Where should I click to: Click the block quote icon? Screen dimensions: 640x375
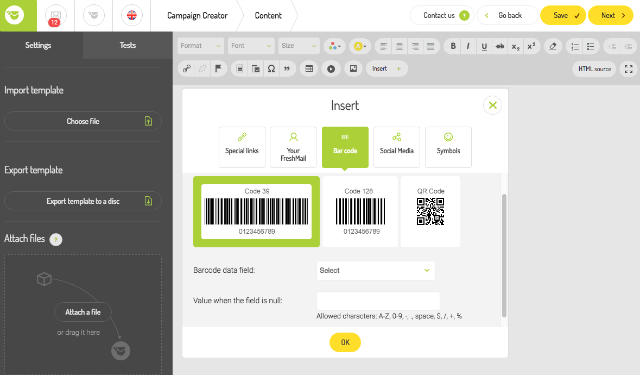pyautogui.click(x=287, y=69)
